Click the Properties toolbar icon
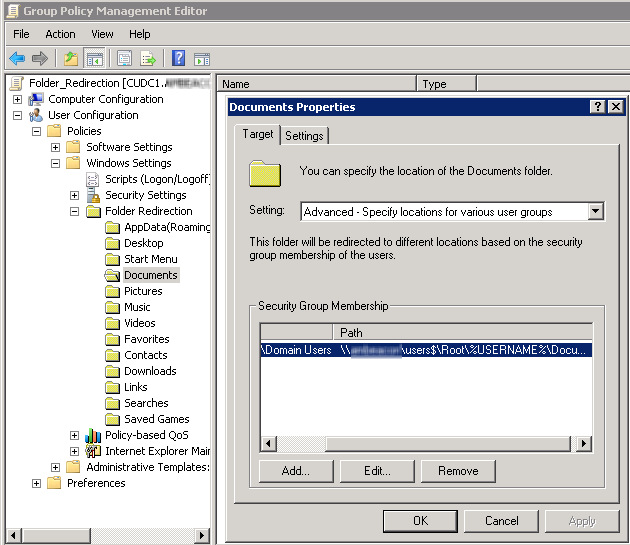The image size is (630, 545). 125,58
